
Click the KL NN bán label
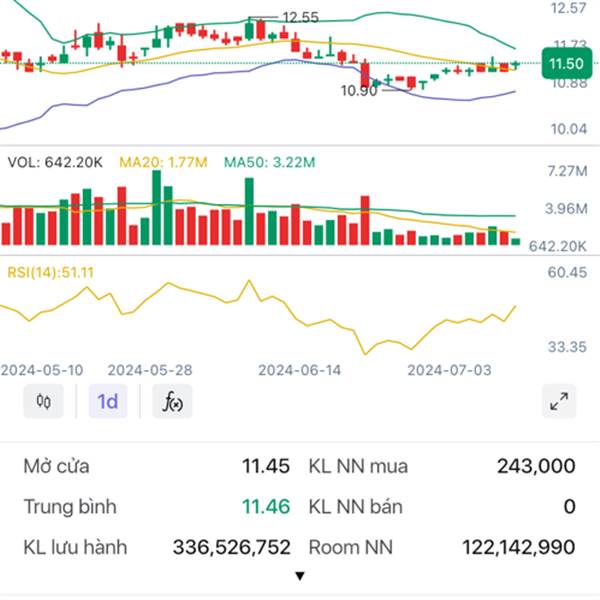pyautogui.click(x=355, y=507)
